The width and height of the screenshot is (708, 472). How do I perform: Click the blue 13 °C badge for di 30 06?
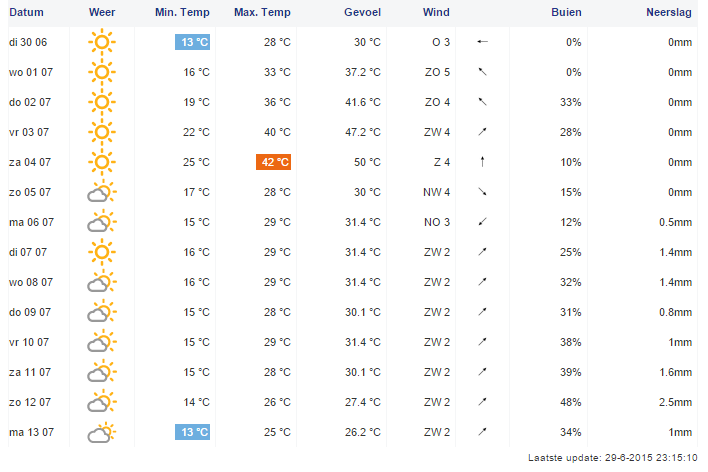coord(194,42)
